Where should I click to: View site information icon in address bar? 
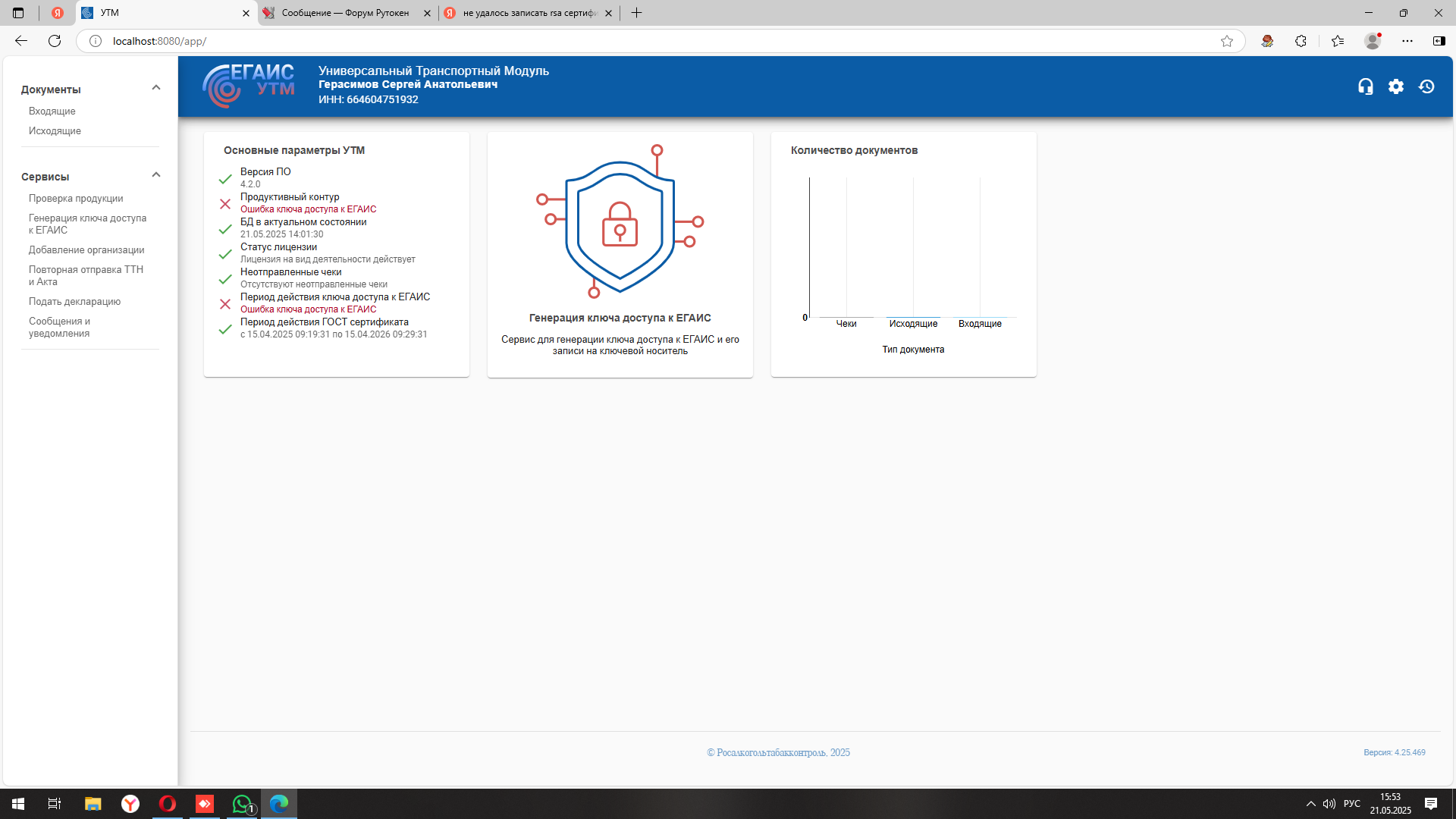click(96, 41)
